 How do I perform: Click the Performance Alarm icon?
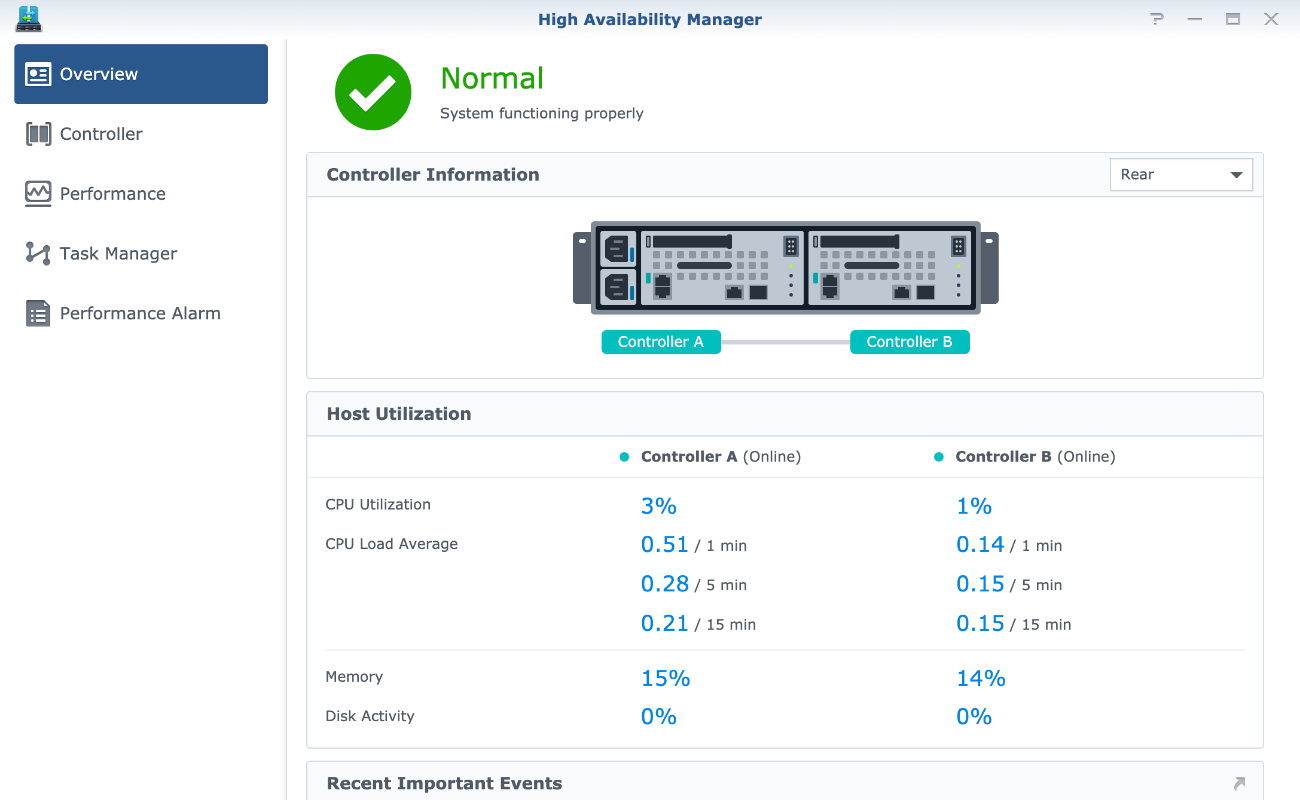tap(38, 314)
